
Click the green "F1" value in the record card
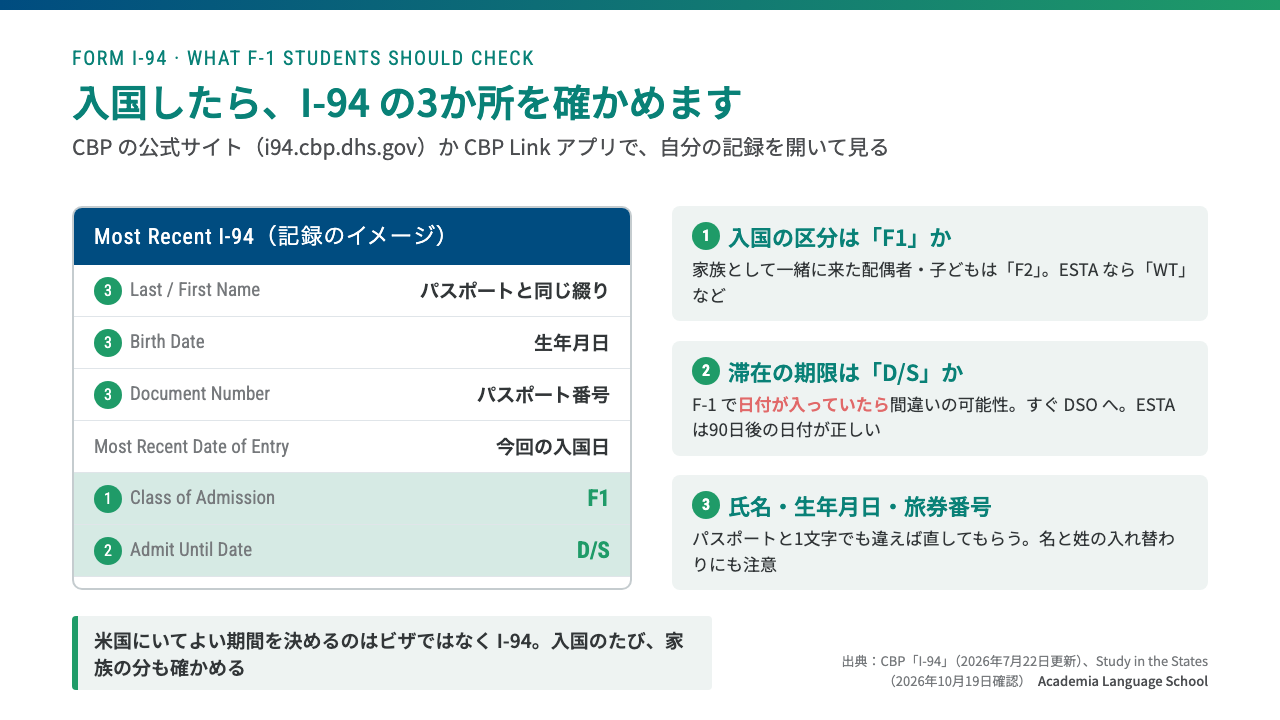point(598,498)
